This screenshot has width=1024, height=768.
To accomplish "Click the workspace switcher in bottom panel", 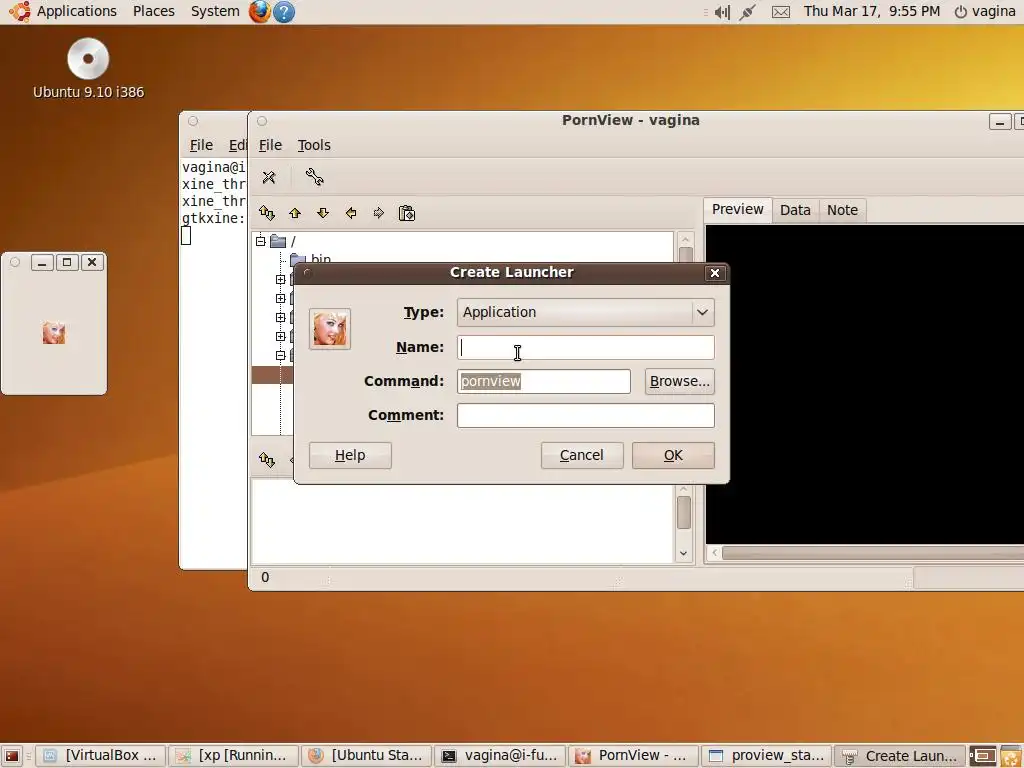I will click(982, 756).
